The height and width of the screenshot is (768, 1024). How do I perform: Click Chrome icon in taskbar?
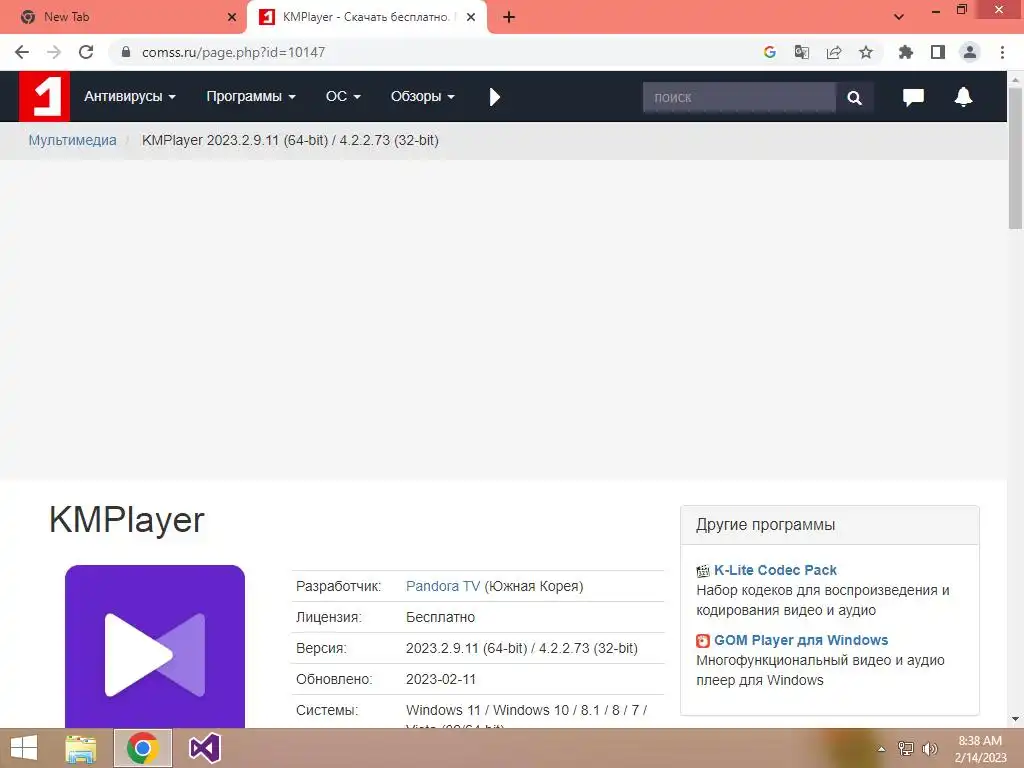[143, 748]
